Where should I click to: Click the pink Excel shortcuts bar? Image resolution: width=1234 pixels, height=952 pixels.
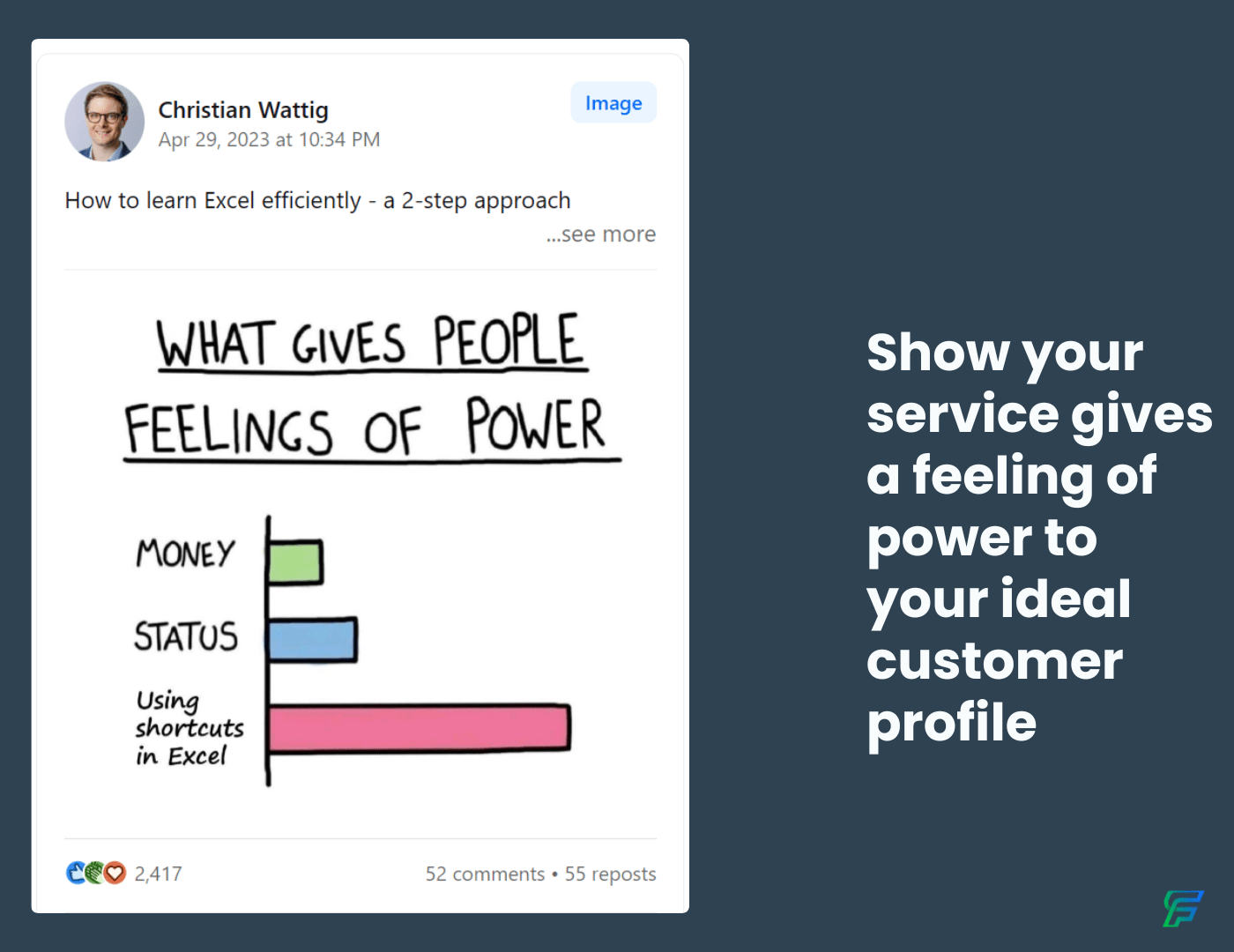(x=420, y=728)
